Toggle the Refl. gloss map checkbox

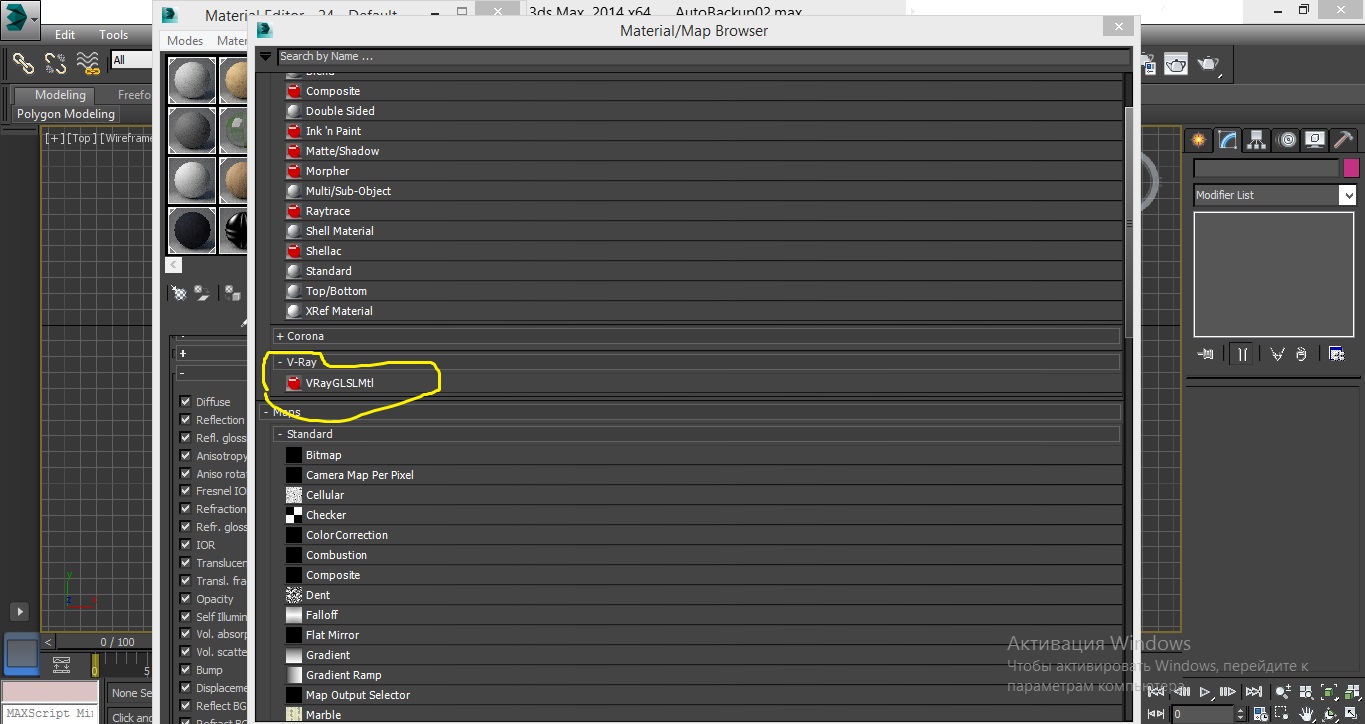click(x=185, y=438)
